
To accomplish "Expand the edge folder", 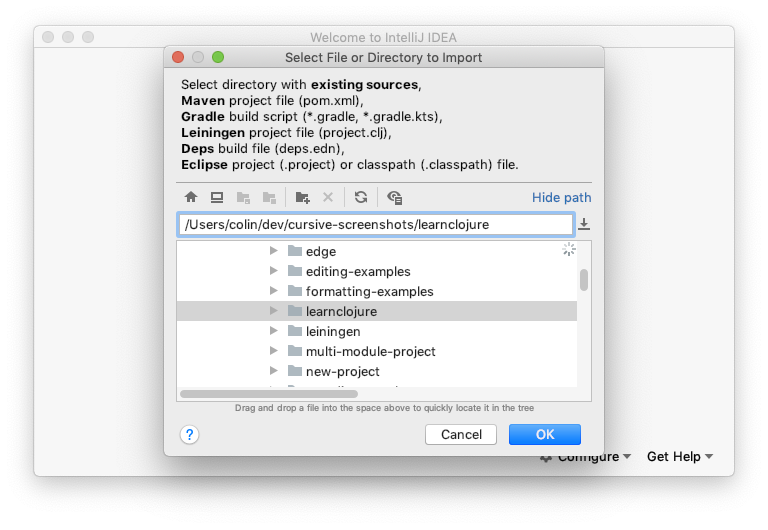I will pyautogui.click(x=274, y=251).
